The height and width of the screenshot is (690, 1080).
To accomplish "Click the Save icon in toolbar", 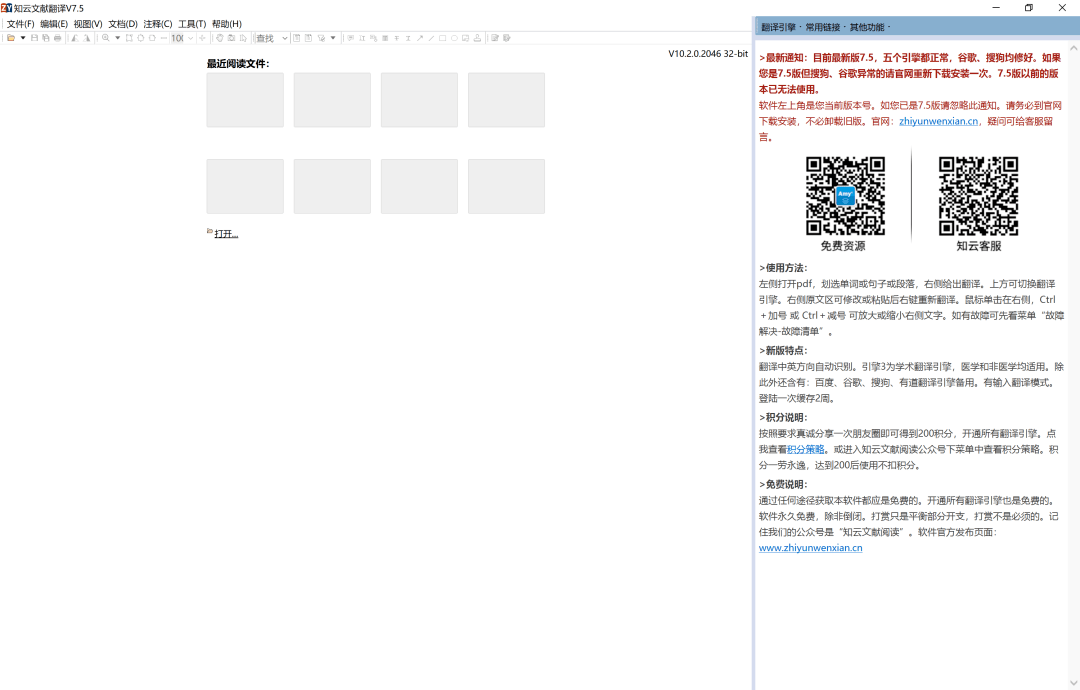I will (34, 38).
